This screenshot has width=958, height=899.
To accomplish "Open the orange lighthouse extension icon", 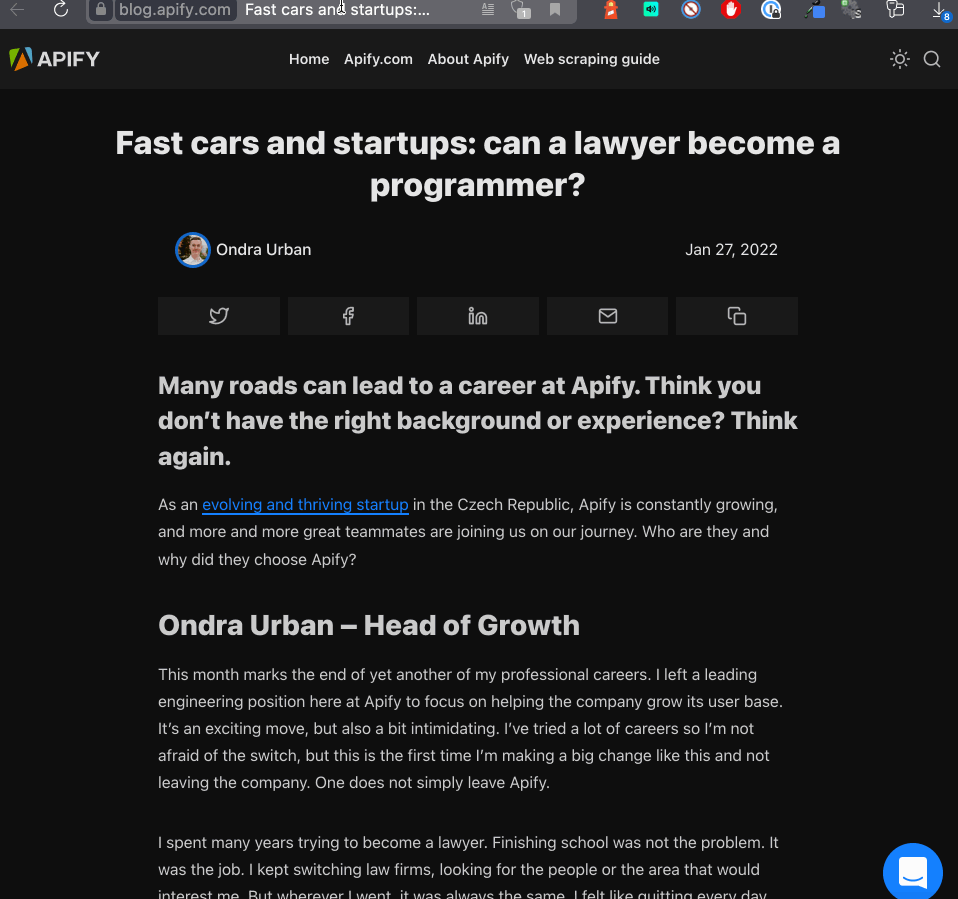I will point(610,10).
